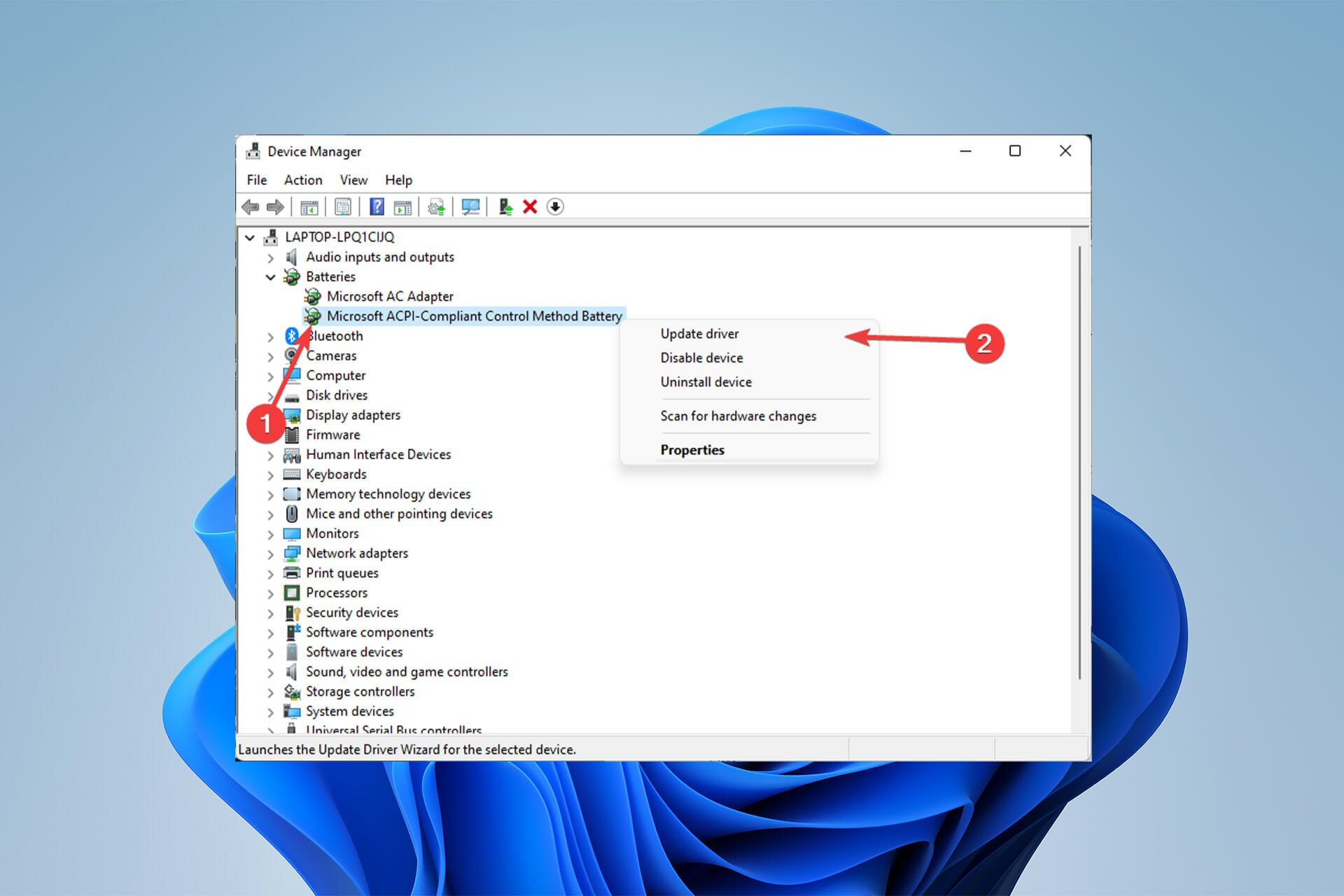Click the Storage controllers icon
The height and width of the screenshot is (896, 1344).
292,692
